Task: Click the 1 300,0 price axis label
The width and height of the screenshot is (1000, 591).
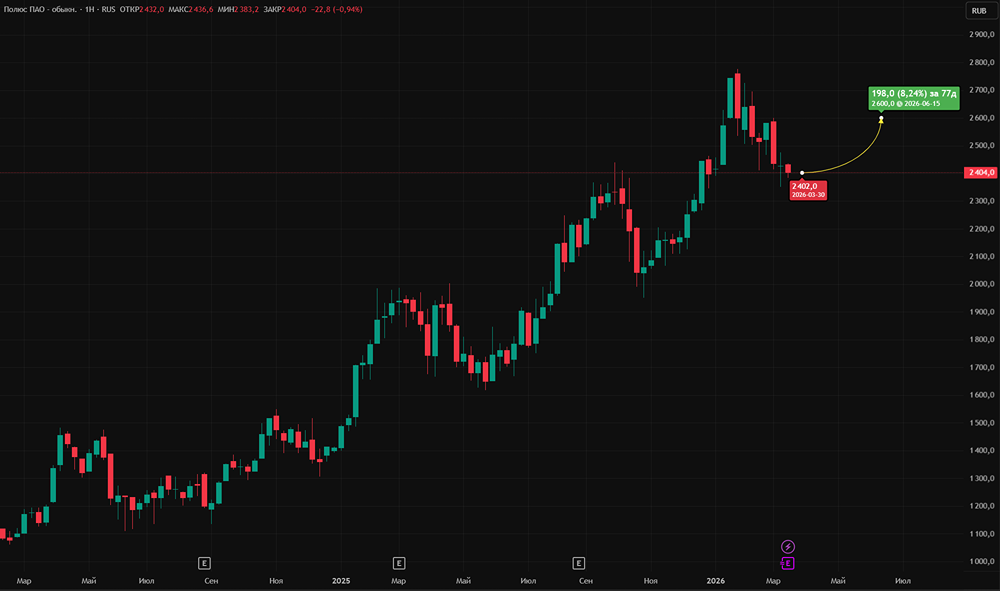Action: 982,478
